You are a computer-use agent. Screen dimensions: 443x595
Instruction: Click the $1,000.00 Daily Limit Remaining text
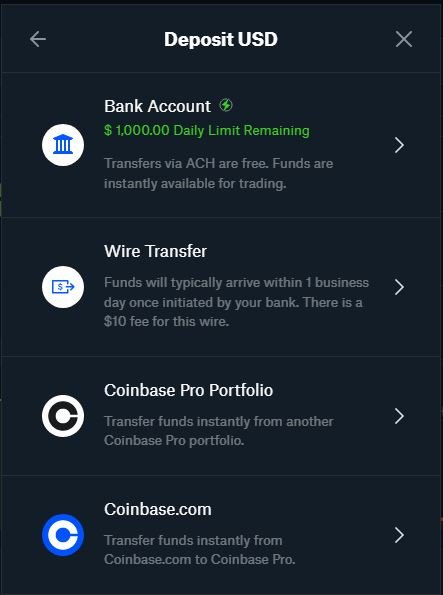pos(207,131)
